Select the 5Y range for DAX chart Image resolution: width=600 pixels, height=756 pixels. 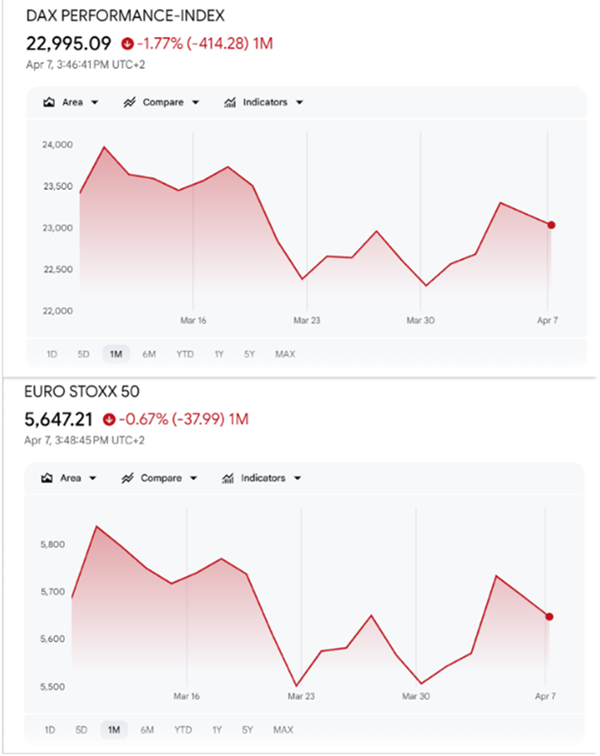coord(248,353)
